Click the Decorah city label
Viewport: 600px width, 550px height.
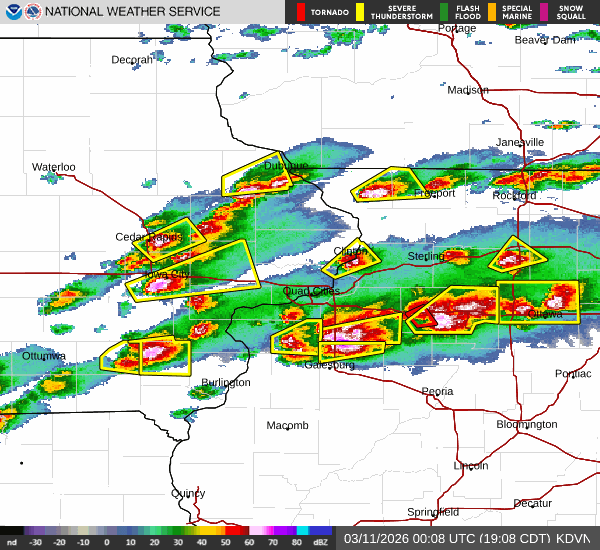click(132, 60)
